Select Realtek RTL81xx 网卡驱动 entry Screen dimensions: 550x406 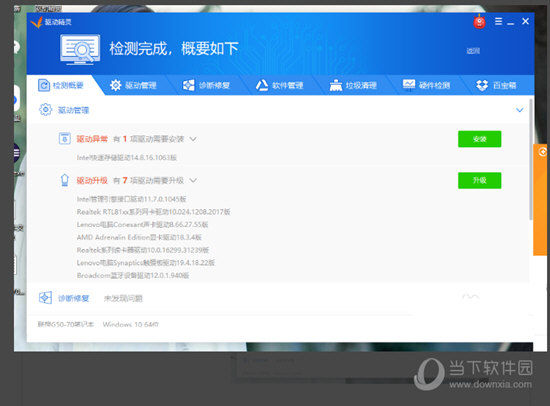point(154,212)
